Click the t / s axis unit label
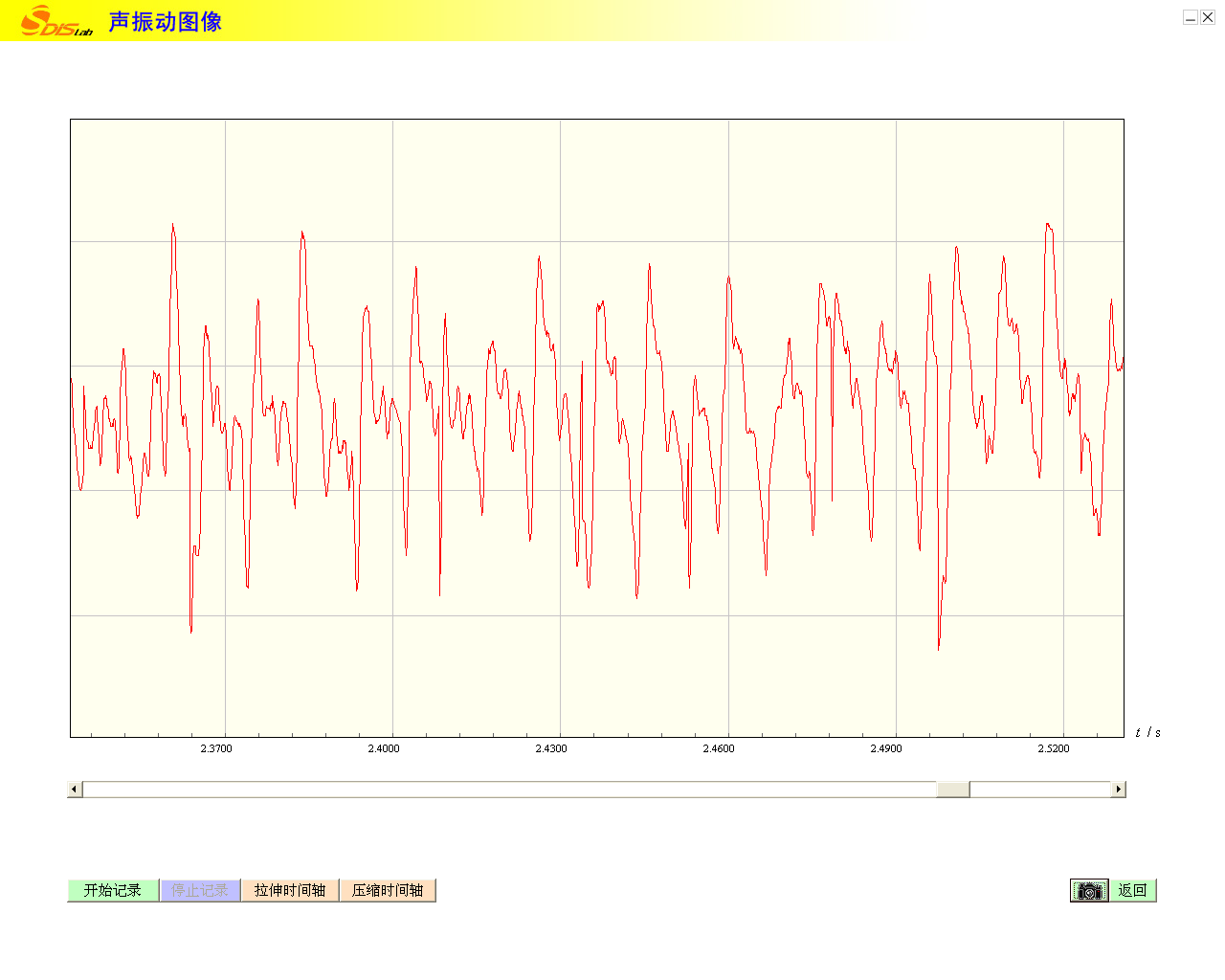The image size is (1225, 980). coord(1147,733)
